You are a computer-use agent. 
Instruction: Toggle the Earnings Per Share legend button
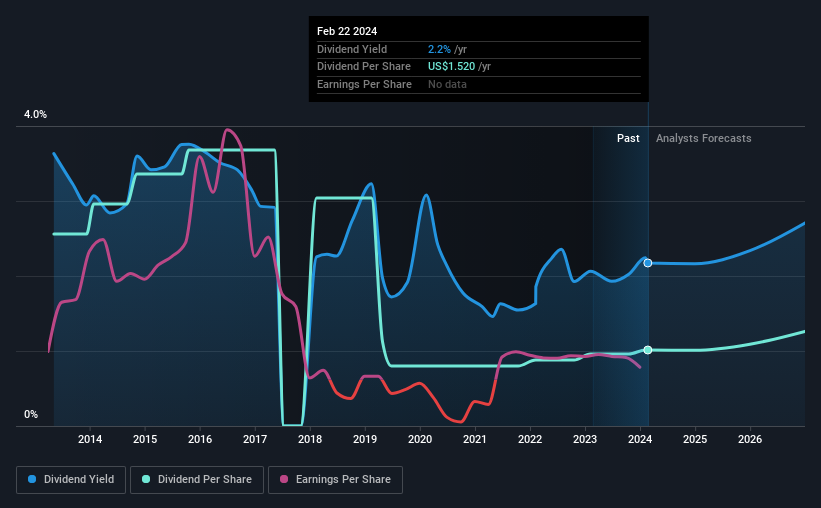coord(335,480)
